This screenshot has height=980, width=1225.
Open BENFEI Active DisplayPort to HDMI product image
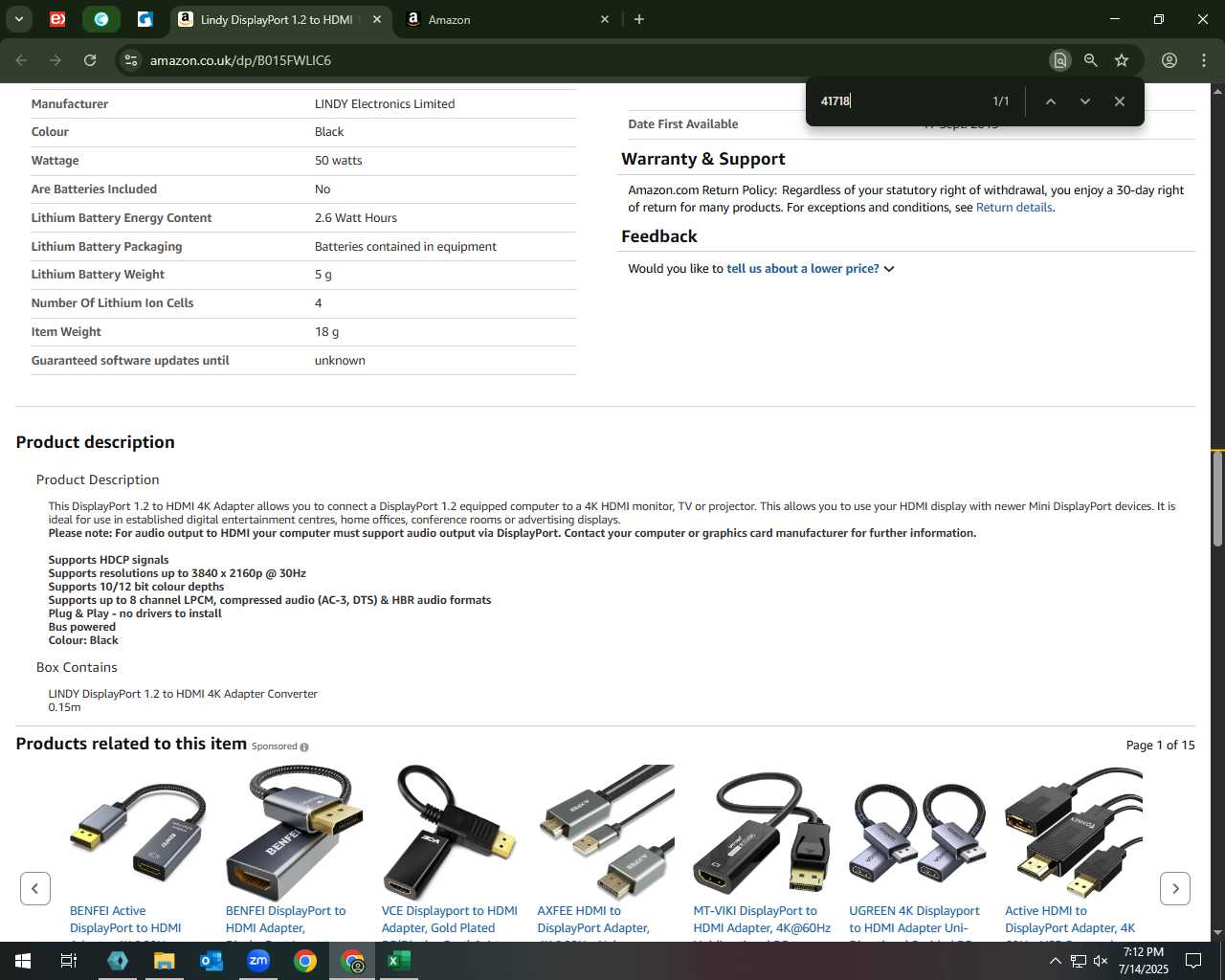coord(138,832)
